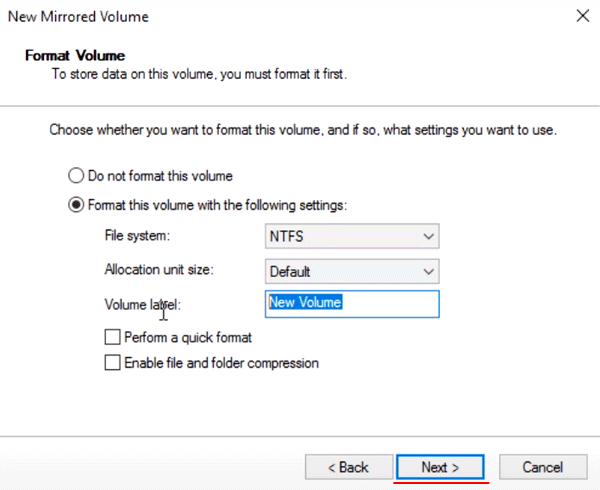Open the File system combo box showing NTFS
600x490 pixels.
[352, 236]
